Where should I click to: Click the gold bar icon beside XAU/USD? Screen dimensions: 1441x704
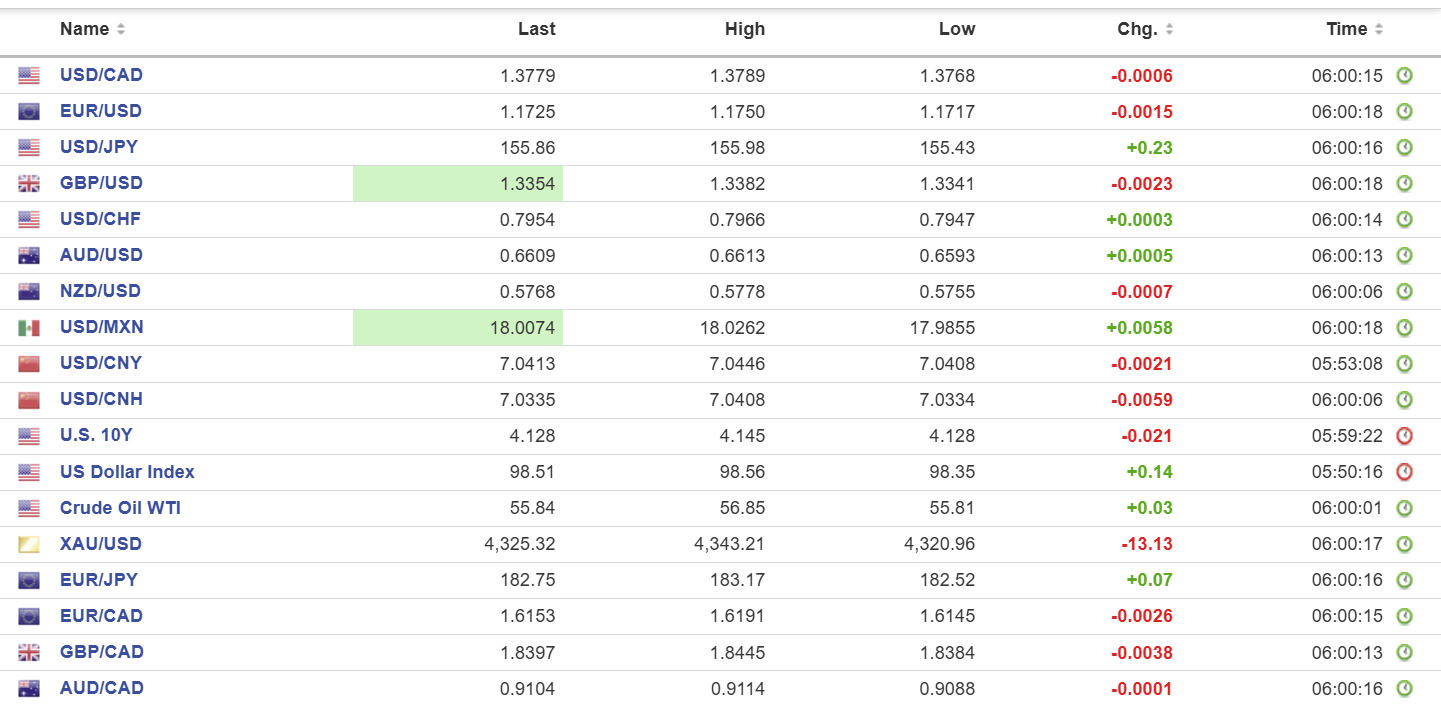pos(29,545)
